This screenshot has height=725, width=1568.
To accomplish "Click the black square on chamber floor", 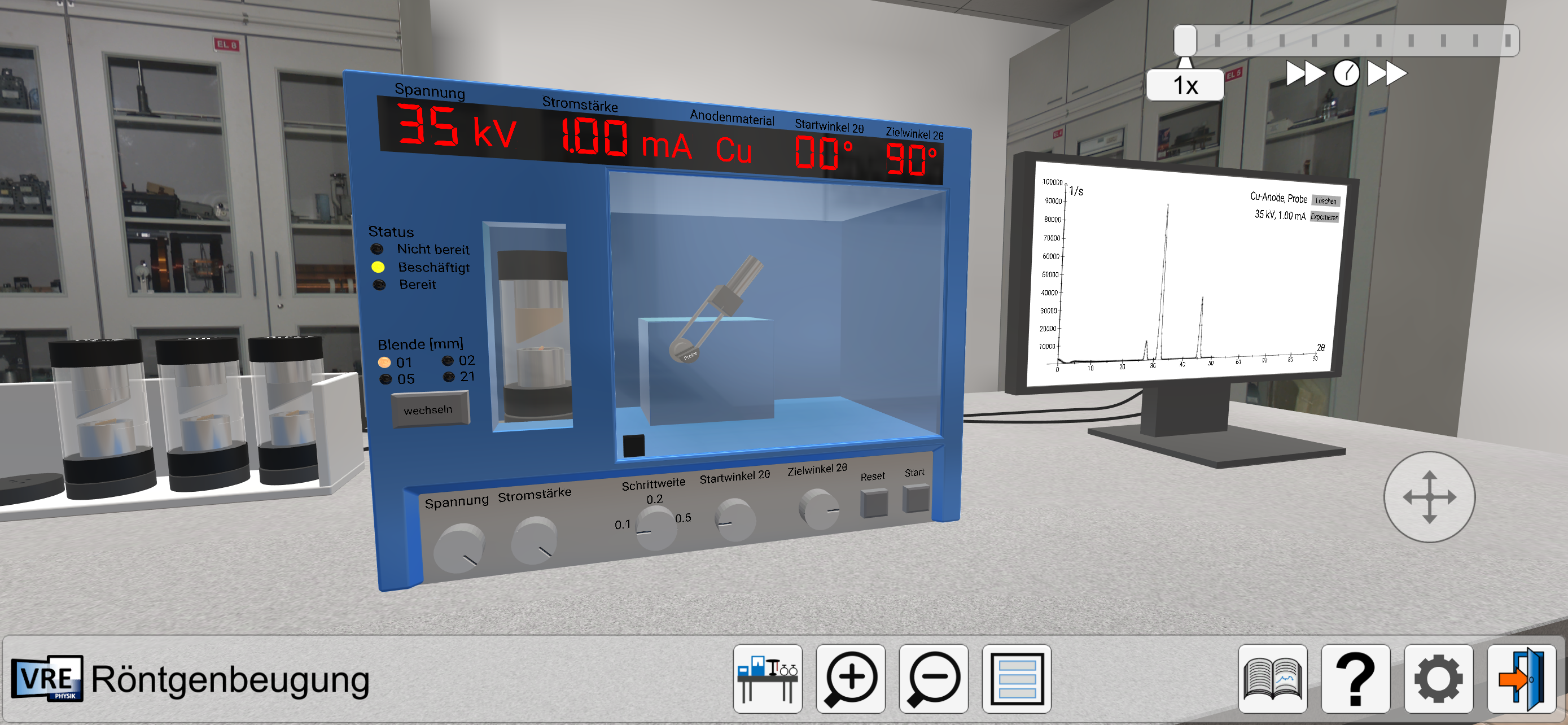I will (x=634, y=446).
